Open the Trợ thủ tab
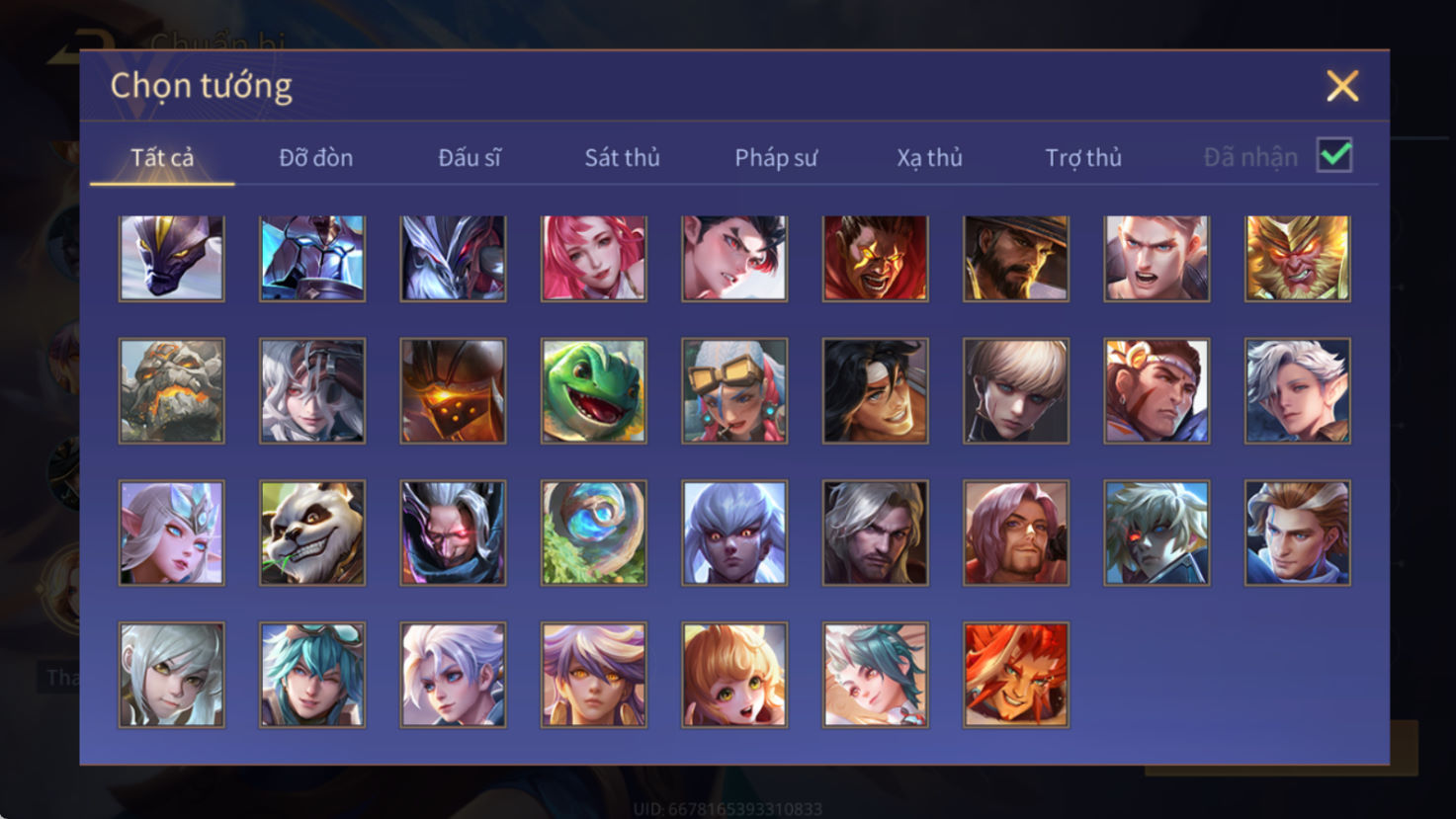The height and width of the screenshot is (819, 1456). pyautogui.click(x=1083, y=158)
